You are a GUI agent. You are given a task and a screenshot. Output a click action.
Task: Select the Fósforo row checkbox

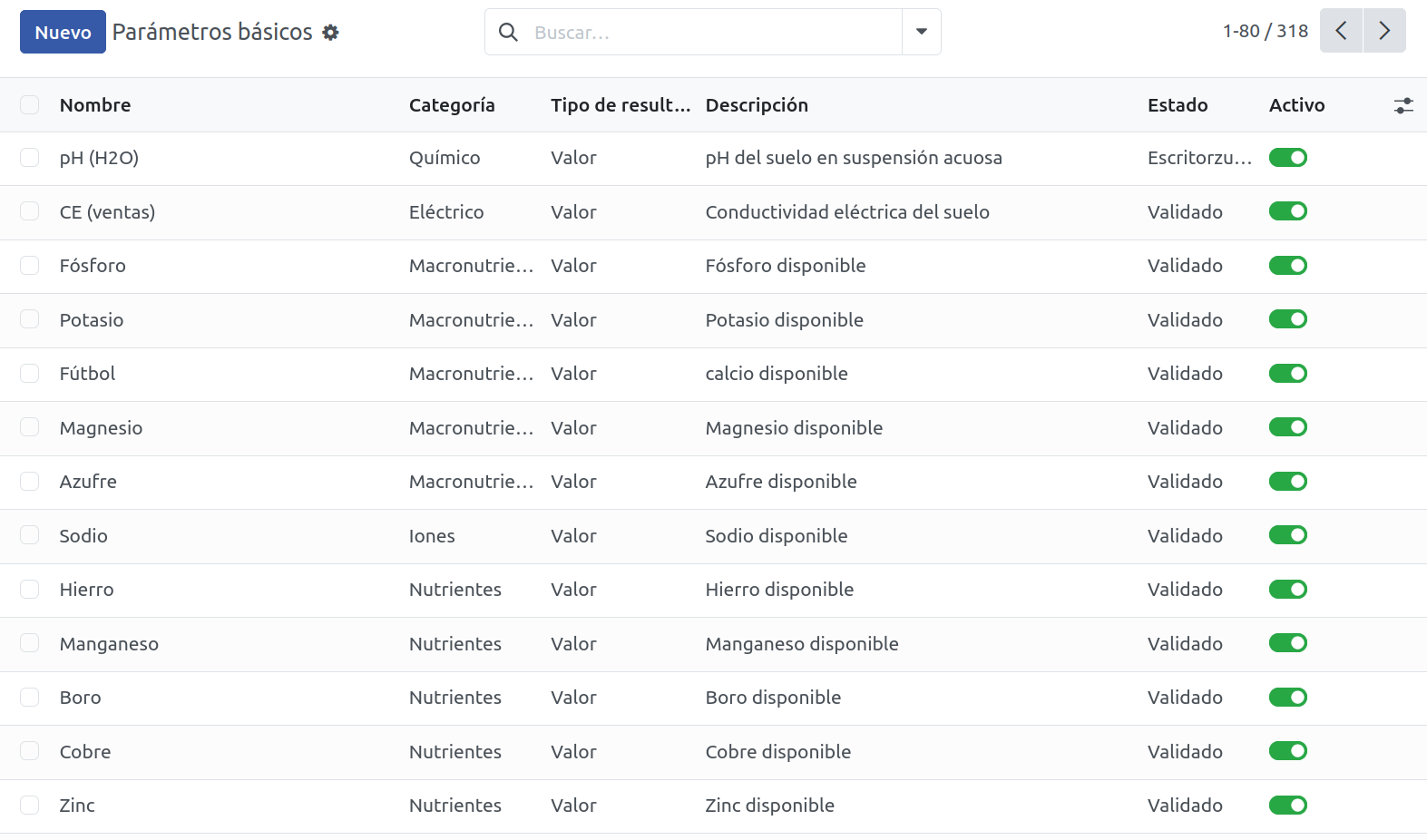[30, 266]
